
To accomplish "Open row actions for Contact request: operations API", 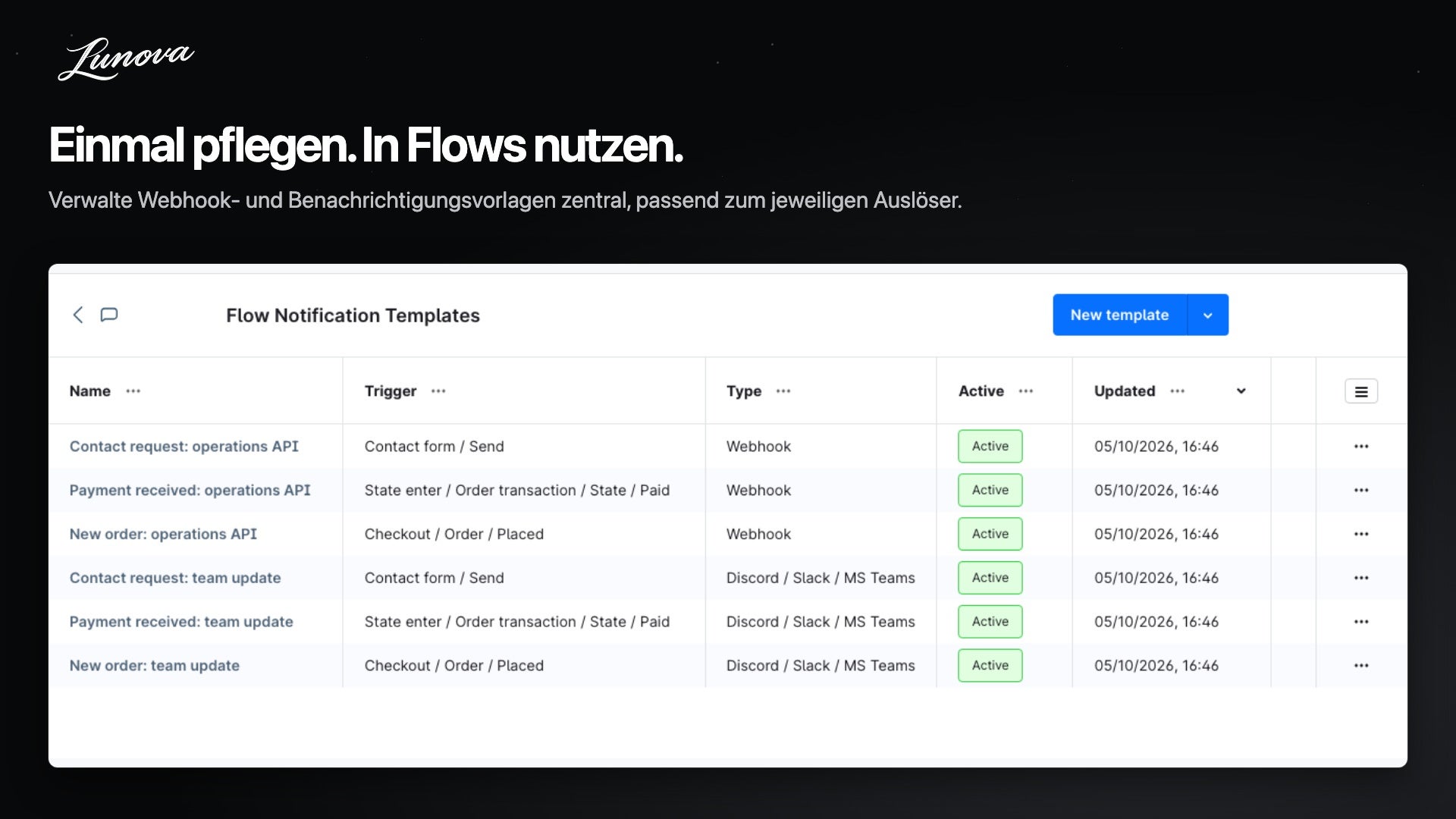I will point(1361,447).
